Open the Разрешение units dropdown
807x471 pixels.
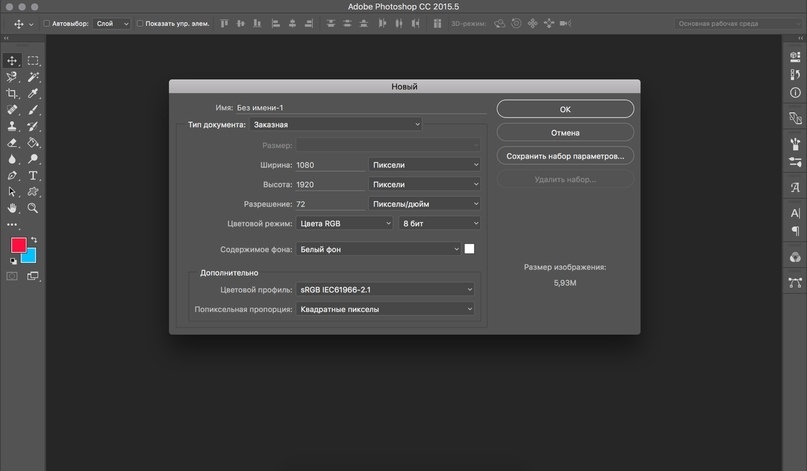point(425,204)
